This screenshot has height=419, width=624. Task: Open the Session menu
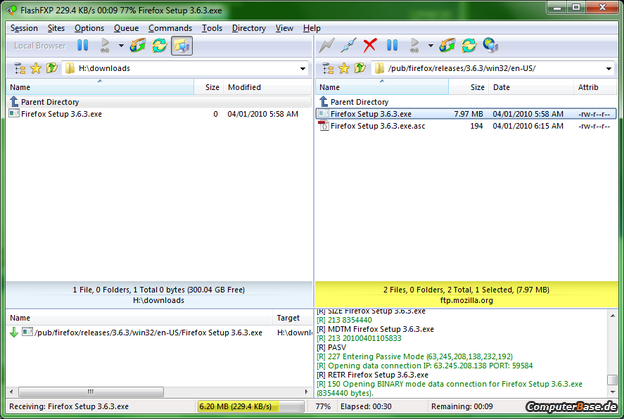(x=24, y=28)
